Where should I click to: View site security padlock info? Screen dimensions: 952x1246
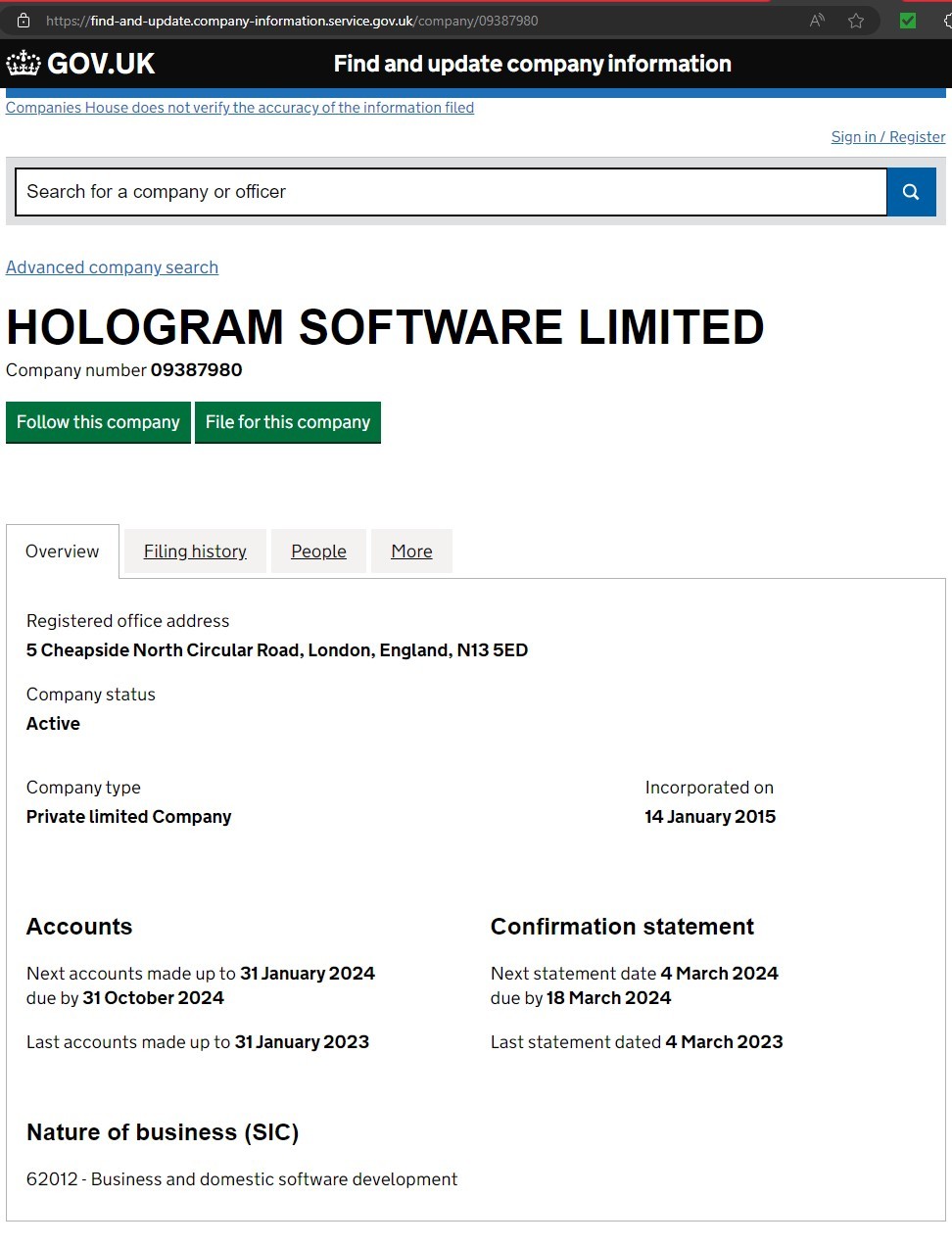[x=24, y=21]
